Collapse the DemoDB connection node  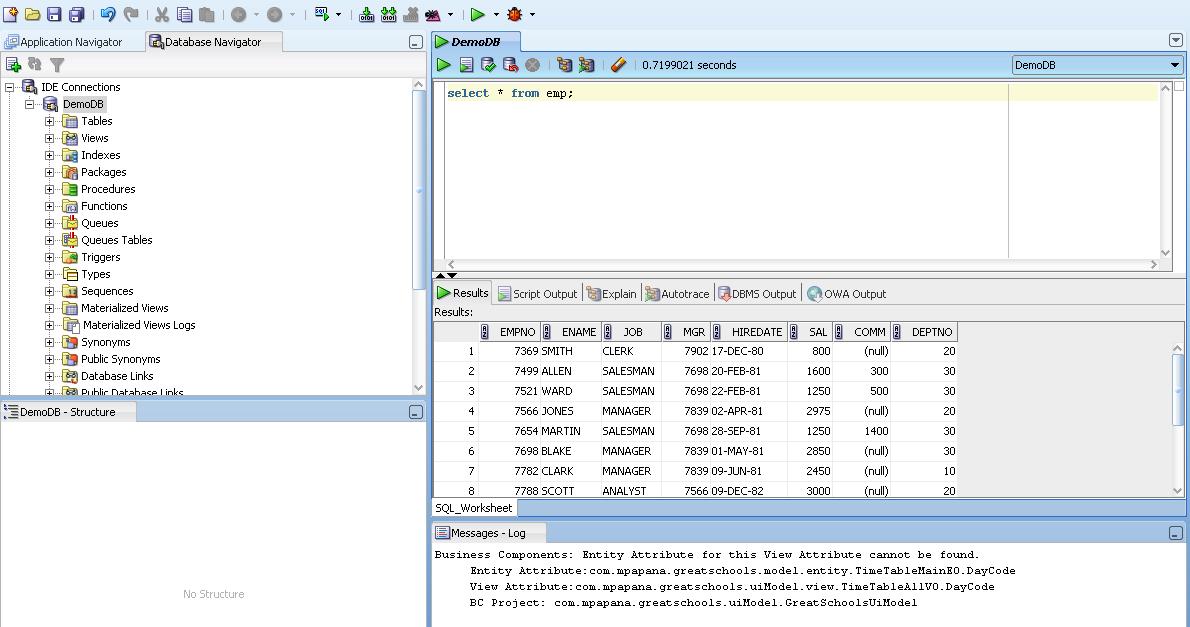(30, 104)
